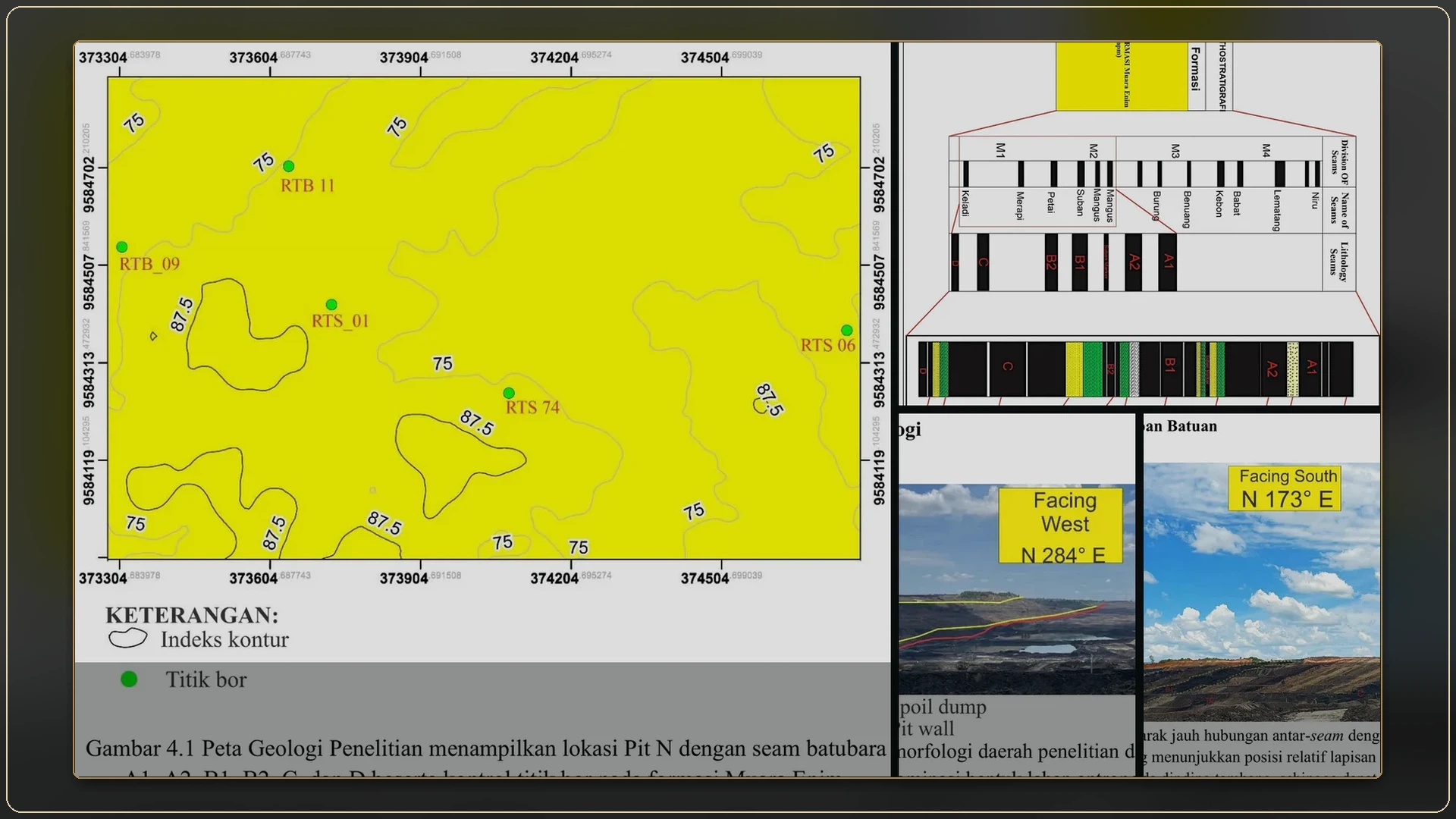This screenshot has width=1456, height=819.
Task: Click the 'Facing West N 284° E' yellow label
Action: (x=1060, y=526)
